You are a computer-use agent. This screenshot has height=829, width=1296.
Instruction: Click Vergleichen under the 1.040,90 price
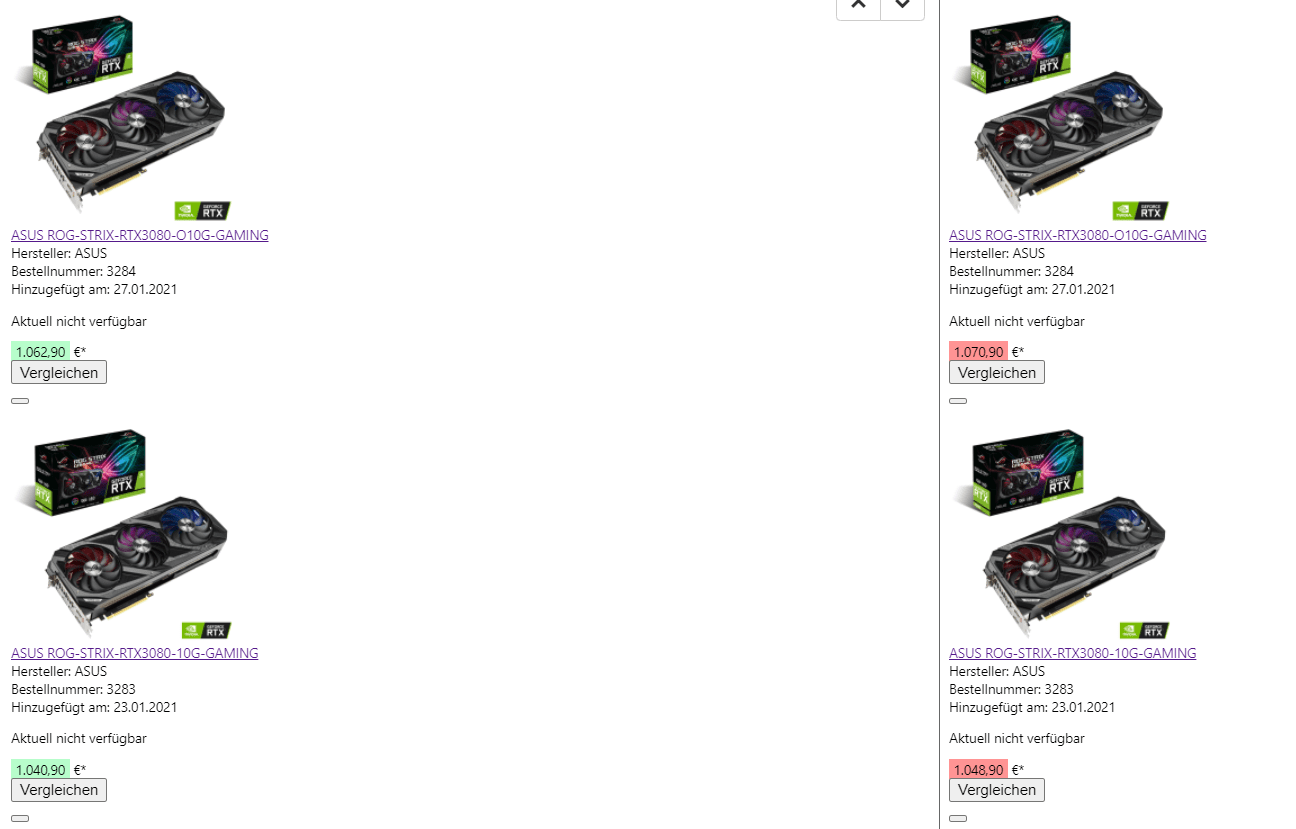point(59,790)
